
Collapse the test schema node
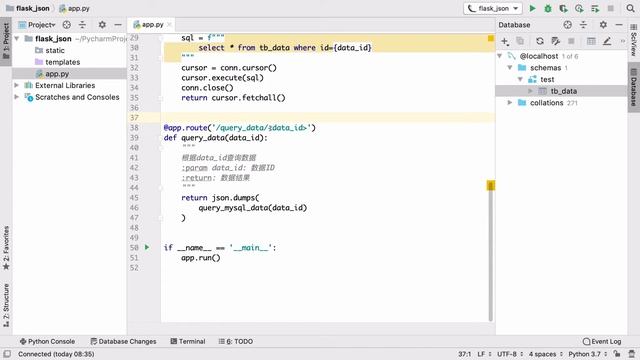pos(520,80)
